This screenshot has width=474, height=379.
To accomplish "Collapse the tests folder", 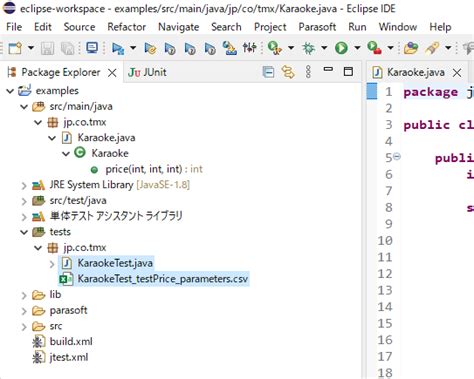I will pyautogui.click(x=24, y=232).
